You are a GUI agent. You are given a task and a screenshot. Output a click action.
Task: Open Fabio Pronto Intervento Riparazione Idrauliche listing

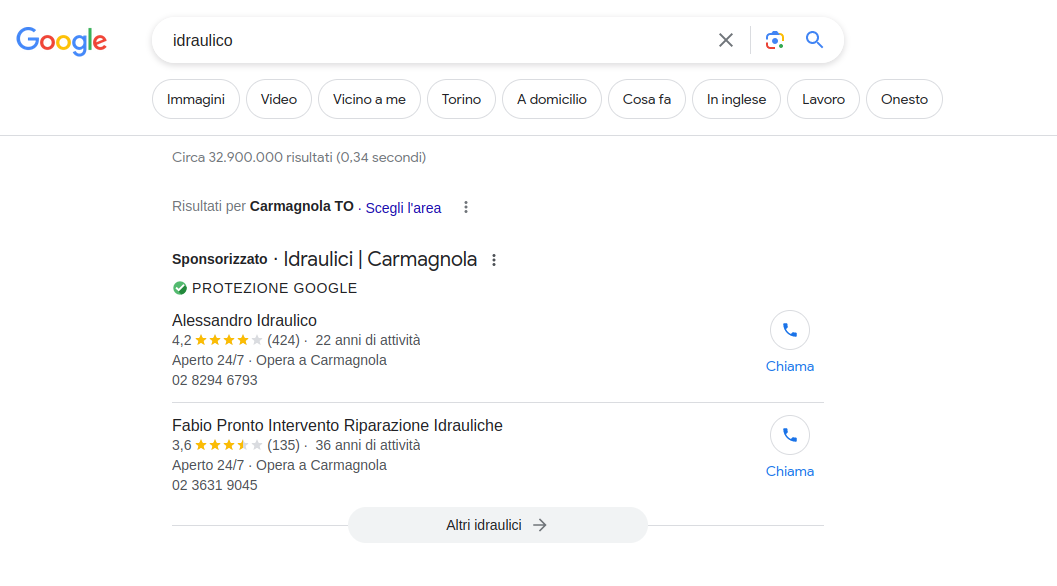click(x=337, y=426)
